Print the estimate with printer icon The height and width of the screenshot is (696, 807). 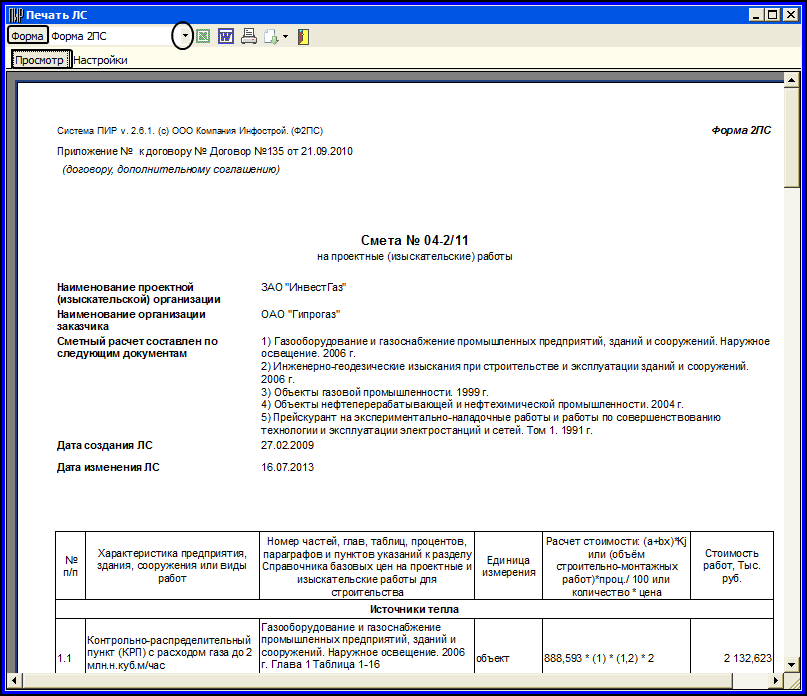point(248,37)
